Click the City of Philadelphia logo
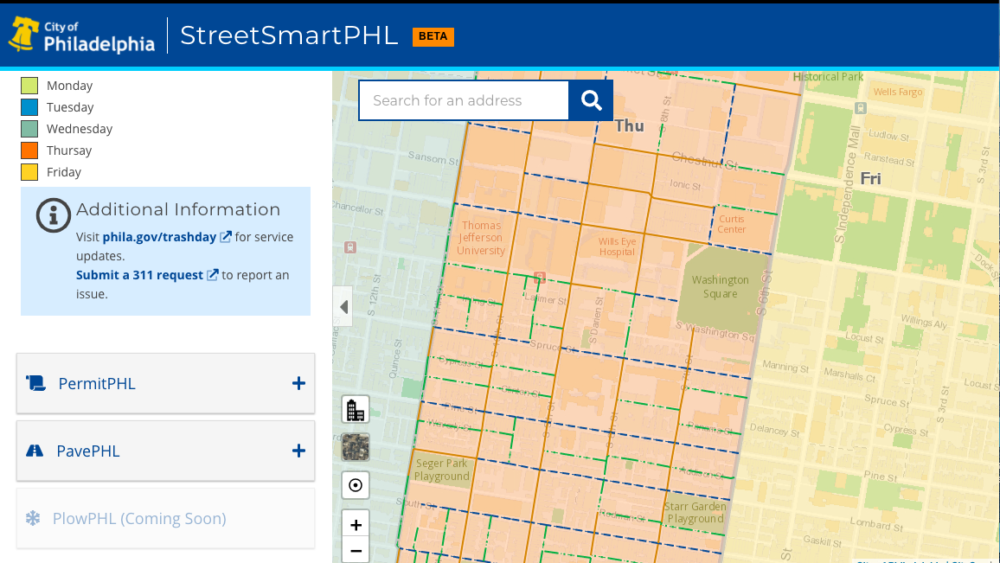The height and width of the screenshot is (563, 1000). [82, 36]
